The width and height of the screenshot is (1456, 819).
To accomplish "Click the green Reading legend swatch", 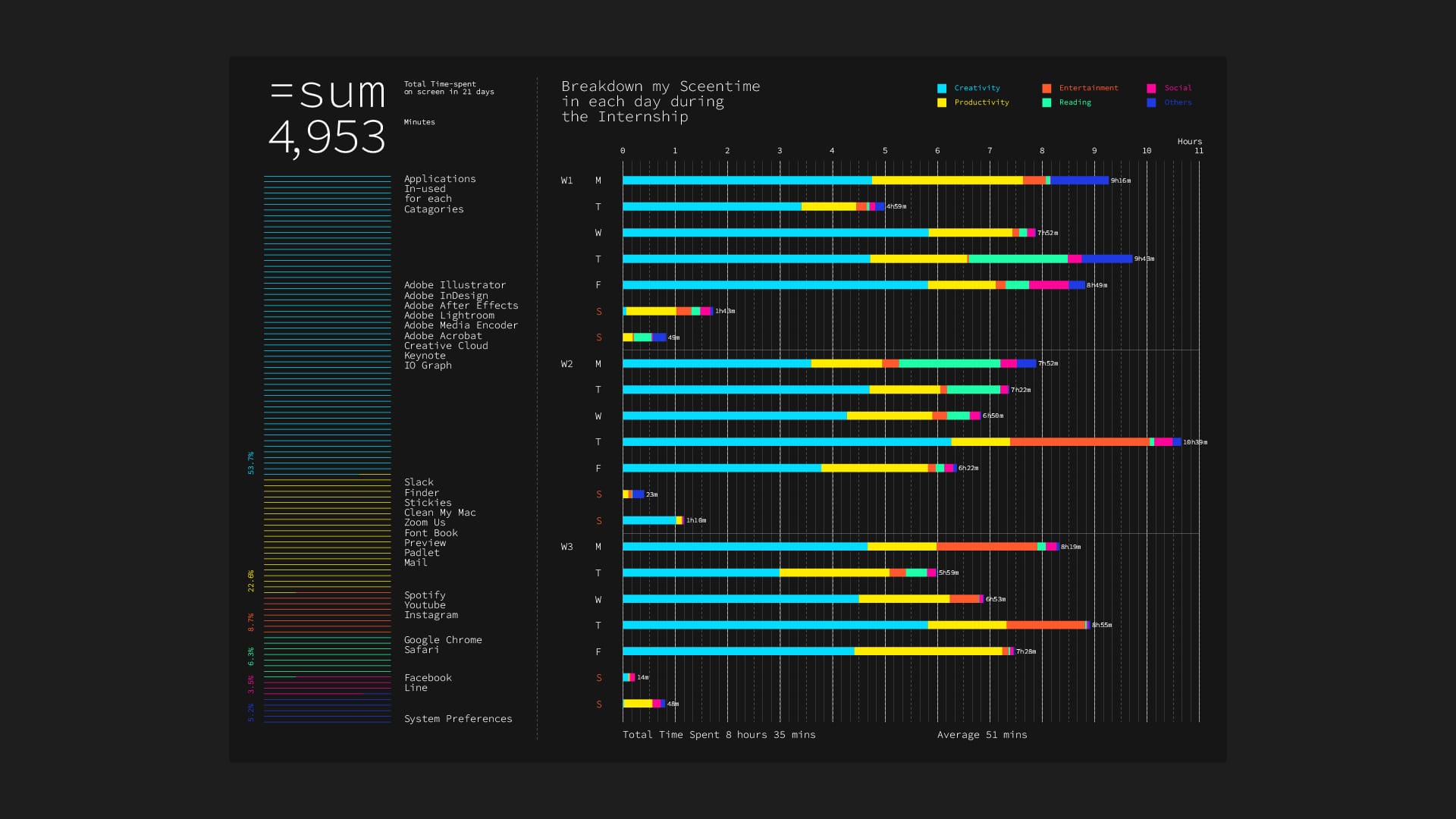I will tap(1046, 103).
